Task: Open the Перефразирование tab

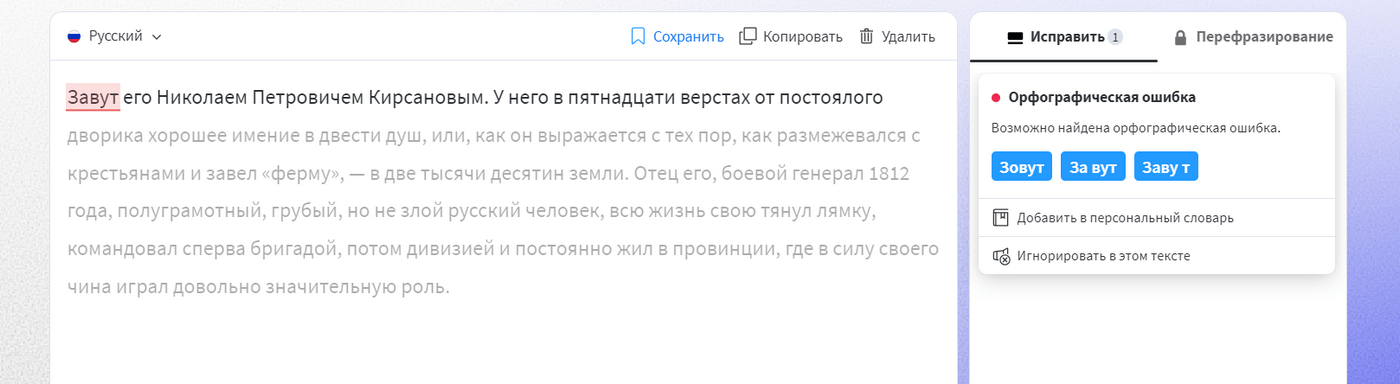Action: (1252, 37)
